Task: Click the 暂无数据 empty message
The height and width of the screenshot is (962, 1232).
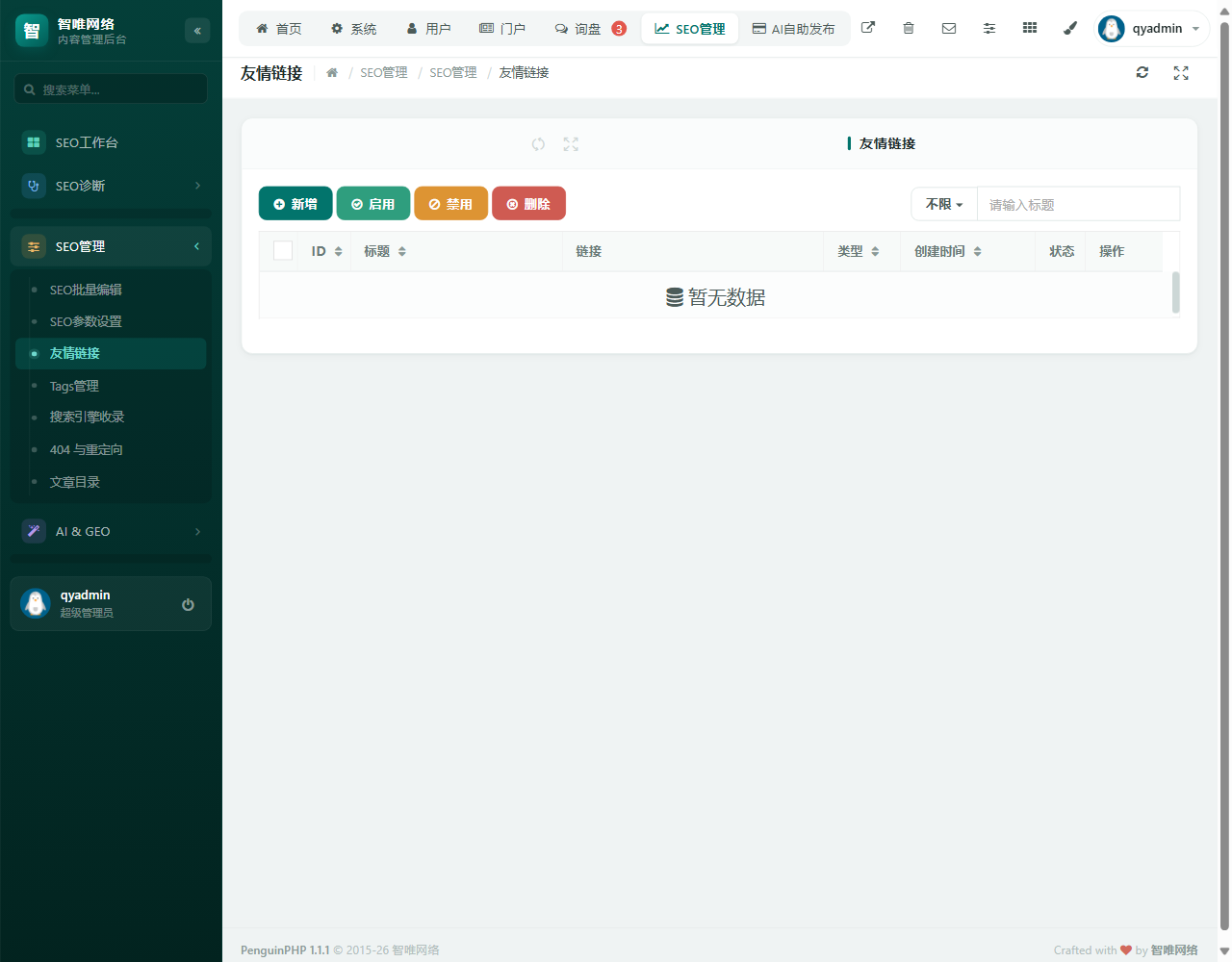Action: tap(716, 297)
